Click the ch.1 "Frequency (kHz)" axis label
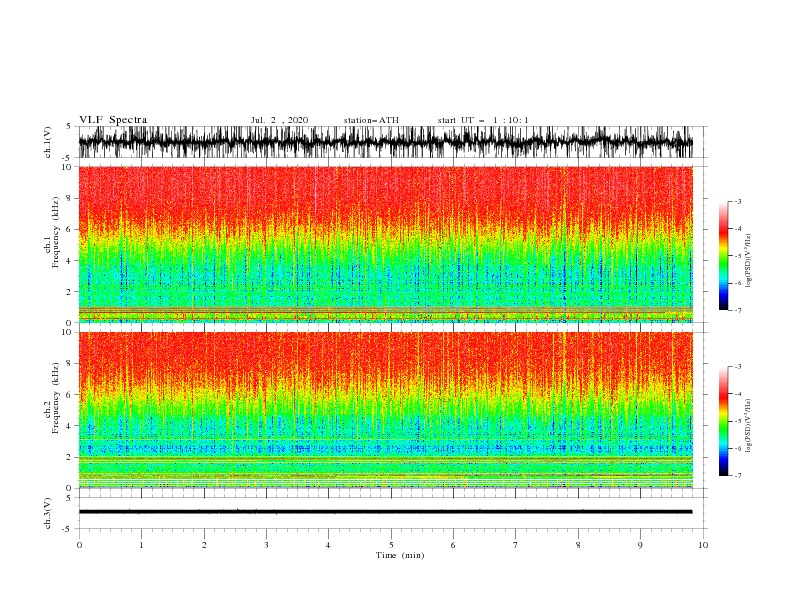The image size is (792, 612). [x=56, y=232]
